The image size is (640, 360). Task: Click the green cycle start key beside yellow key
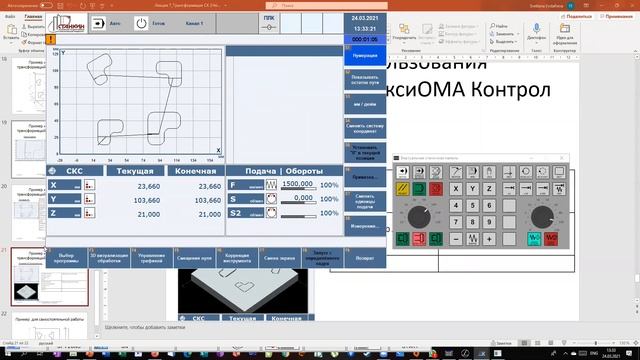click(419, 189)
